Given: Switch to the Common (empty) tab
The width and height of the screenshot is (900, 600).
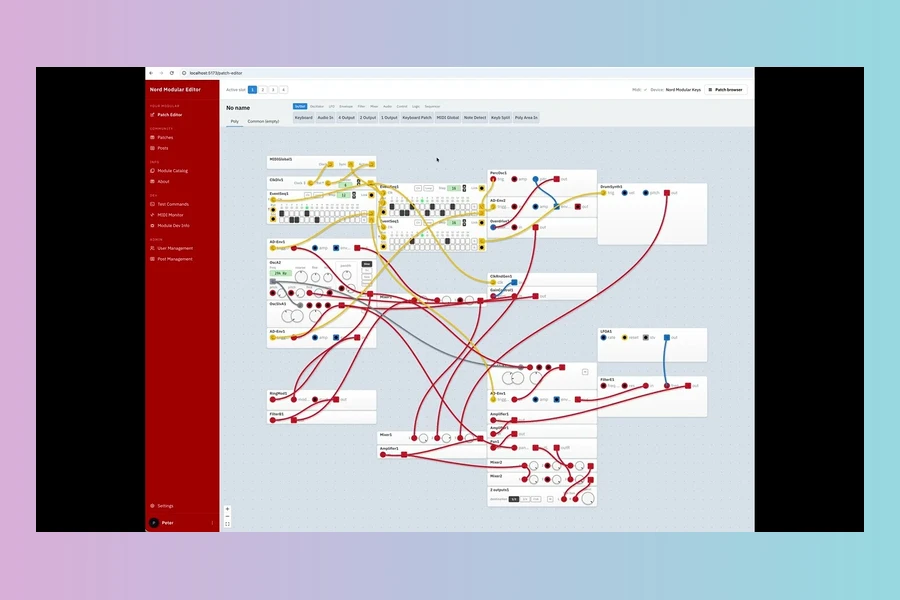Looking at the screenshot, I should 264,121.
